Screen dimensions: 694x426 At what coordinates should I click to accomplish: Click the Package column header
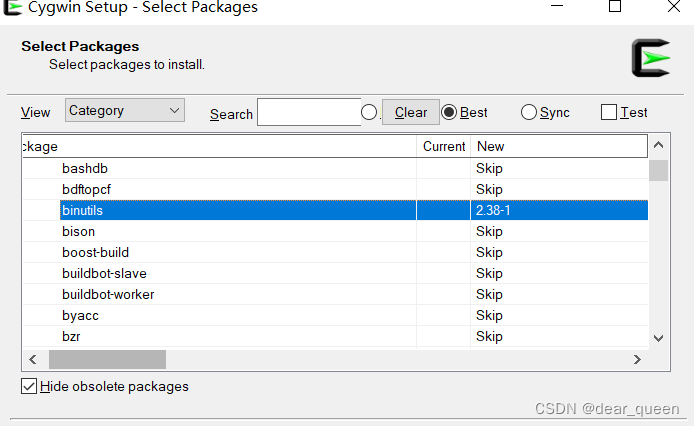click(x=219, y=147)
